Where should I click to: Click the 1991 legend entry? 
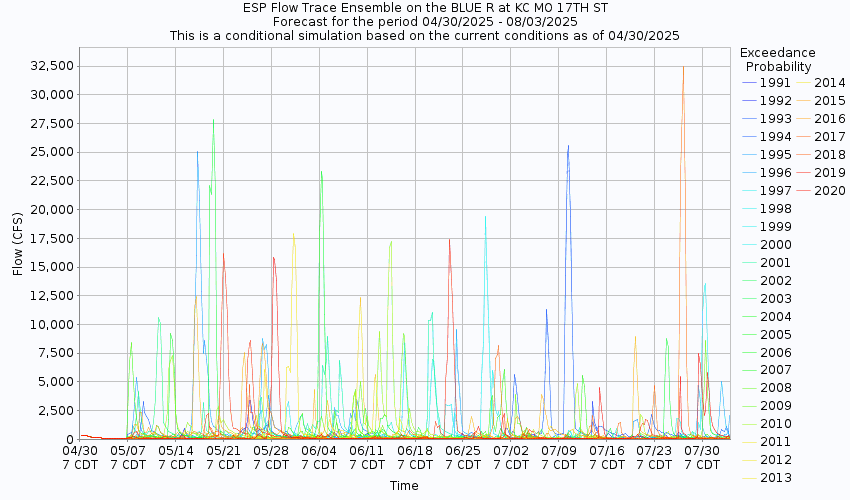(x=767, y=83)
